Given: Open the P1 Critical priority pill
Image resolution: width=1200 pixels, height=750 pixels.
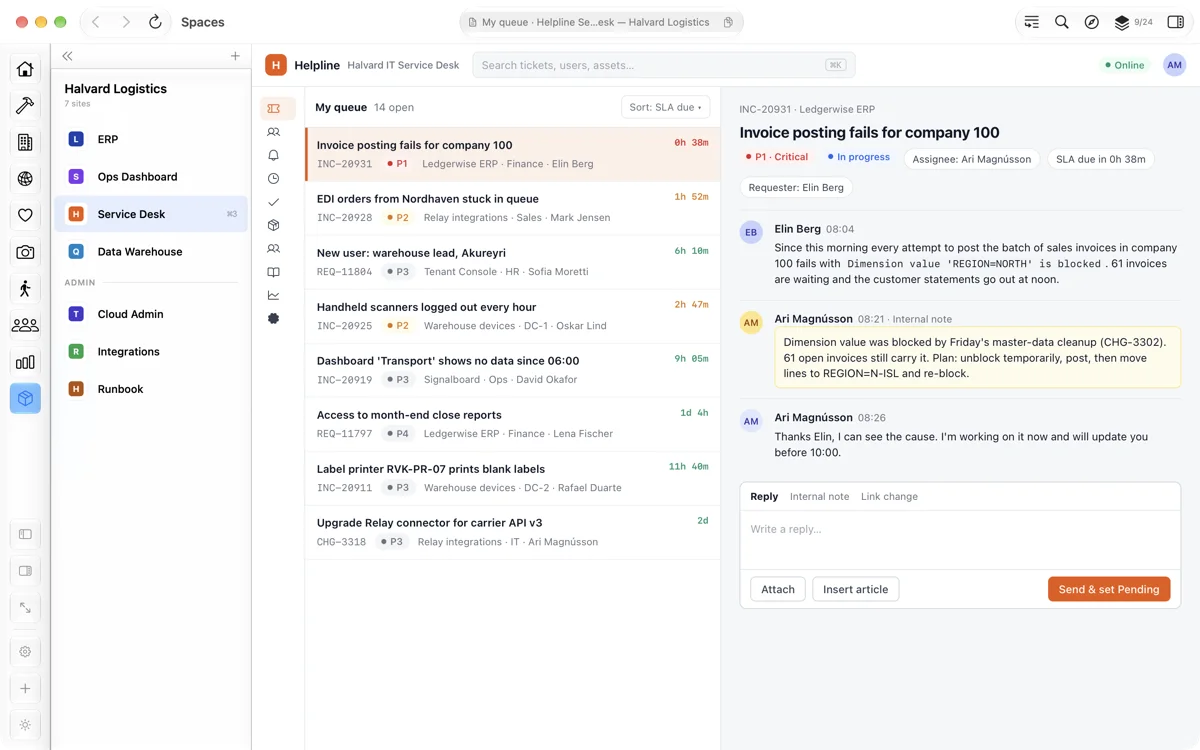Looking at the screenshot, I should [x=777, y=157].
